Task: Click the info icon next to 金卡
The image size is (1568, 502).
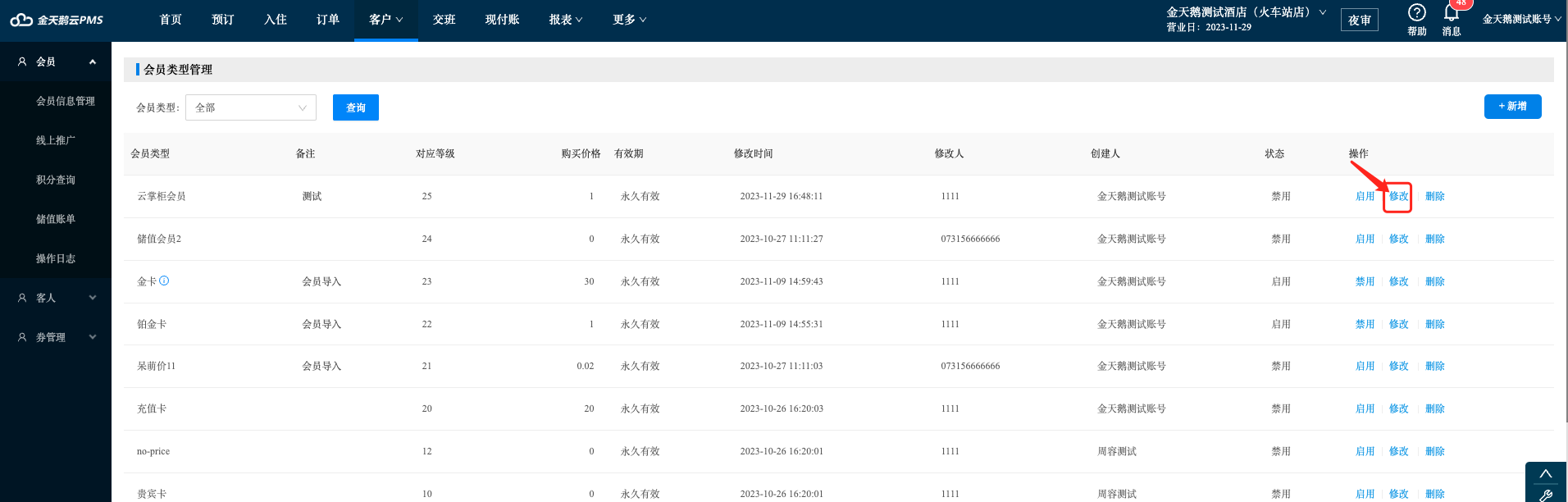Action: click(164, 281)
